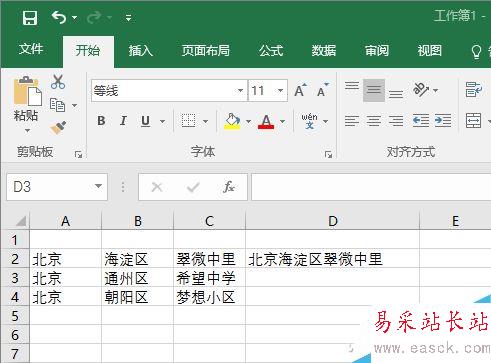Expand the 粘贴 paste options arrow
This screenshot has height=363, width=491.
tap(27, 131)
